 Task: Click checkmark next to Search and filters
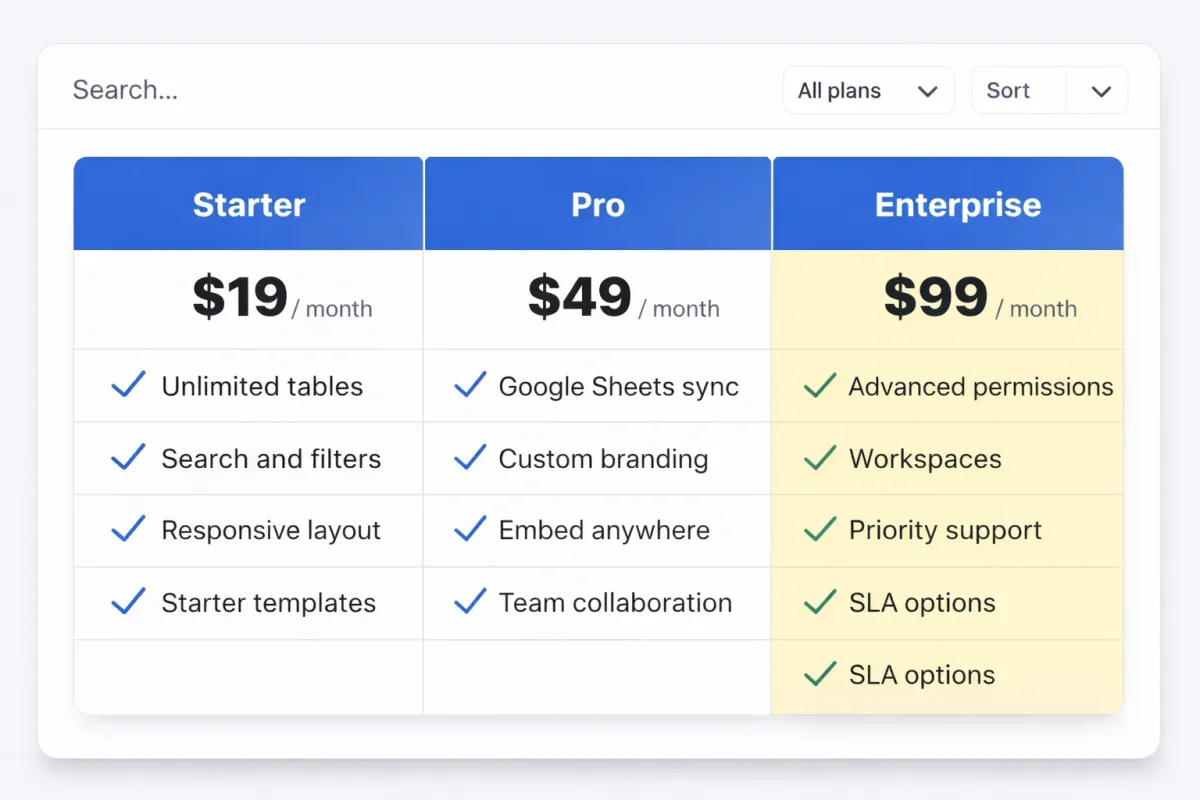click(128, 459)
